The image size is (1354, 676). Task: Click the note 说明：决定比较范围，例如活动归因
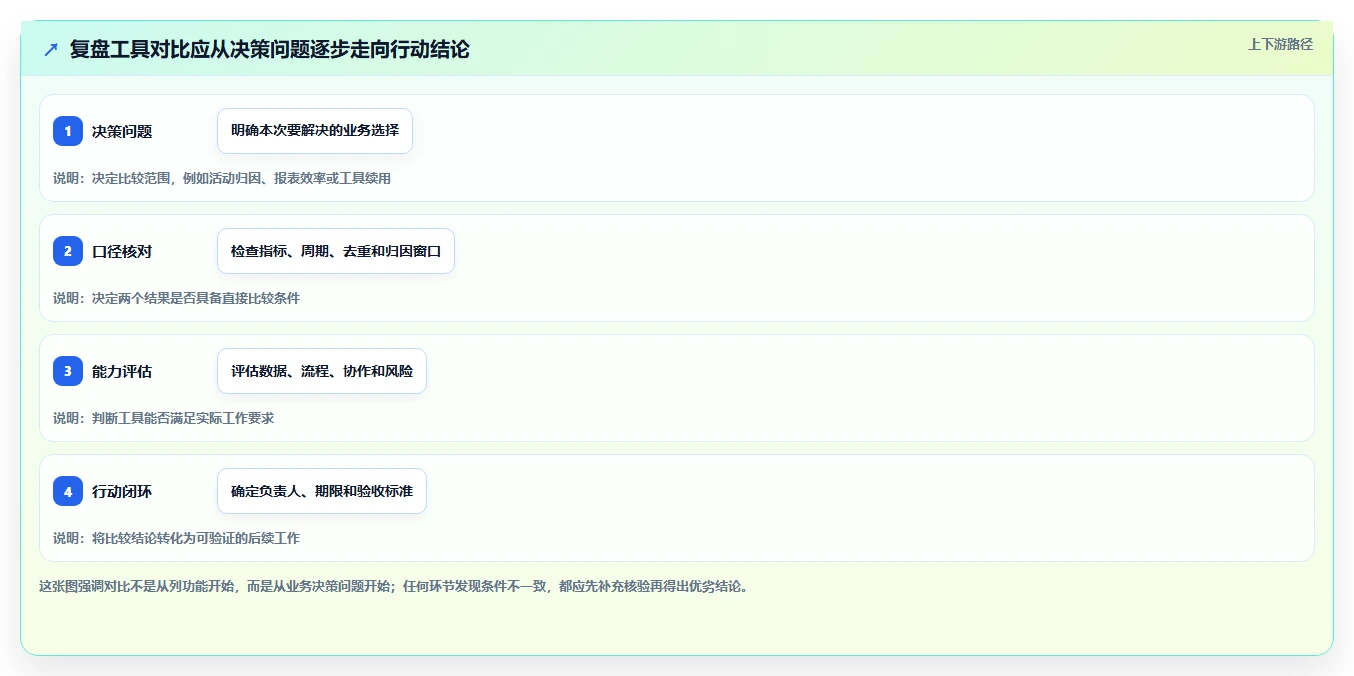[x=222, y=178]
